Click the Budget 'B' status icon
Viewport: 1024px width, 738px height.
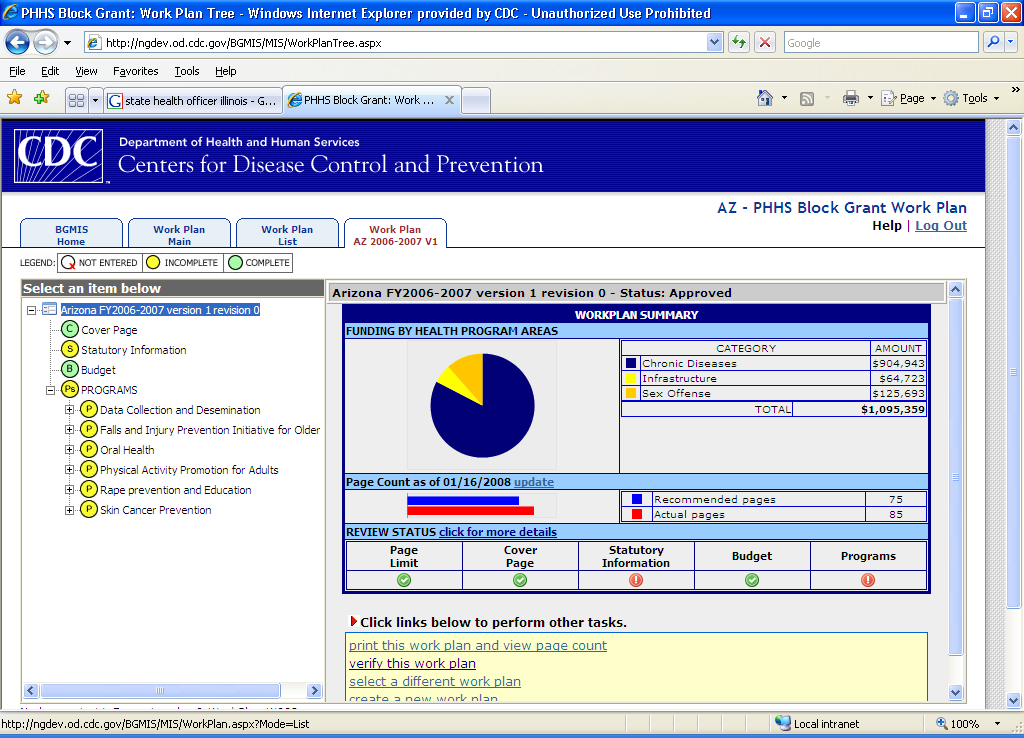click(70, 370)
